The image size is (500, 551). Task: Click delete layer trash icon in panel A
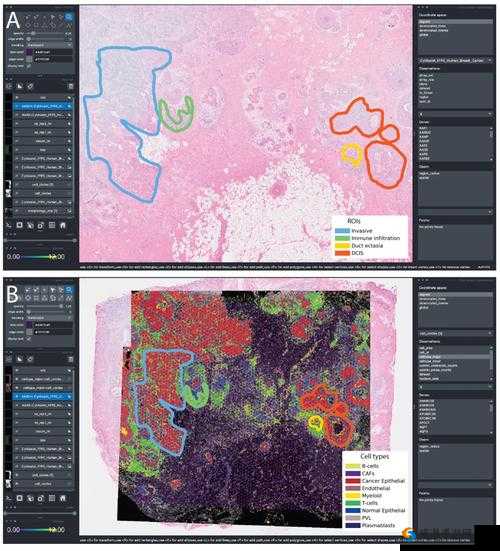click(x=71, y=86)
